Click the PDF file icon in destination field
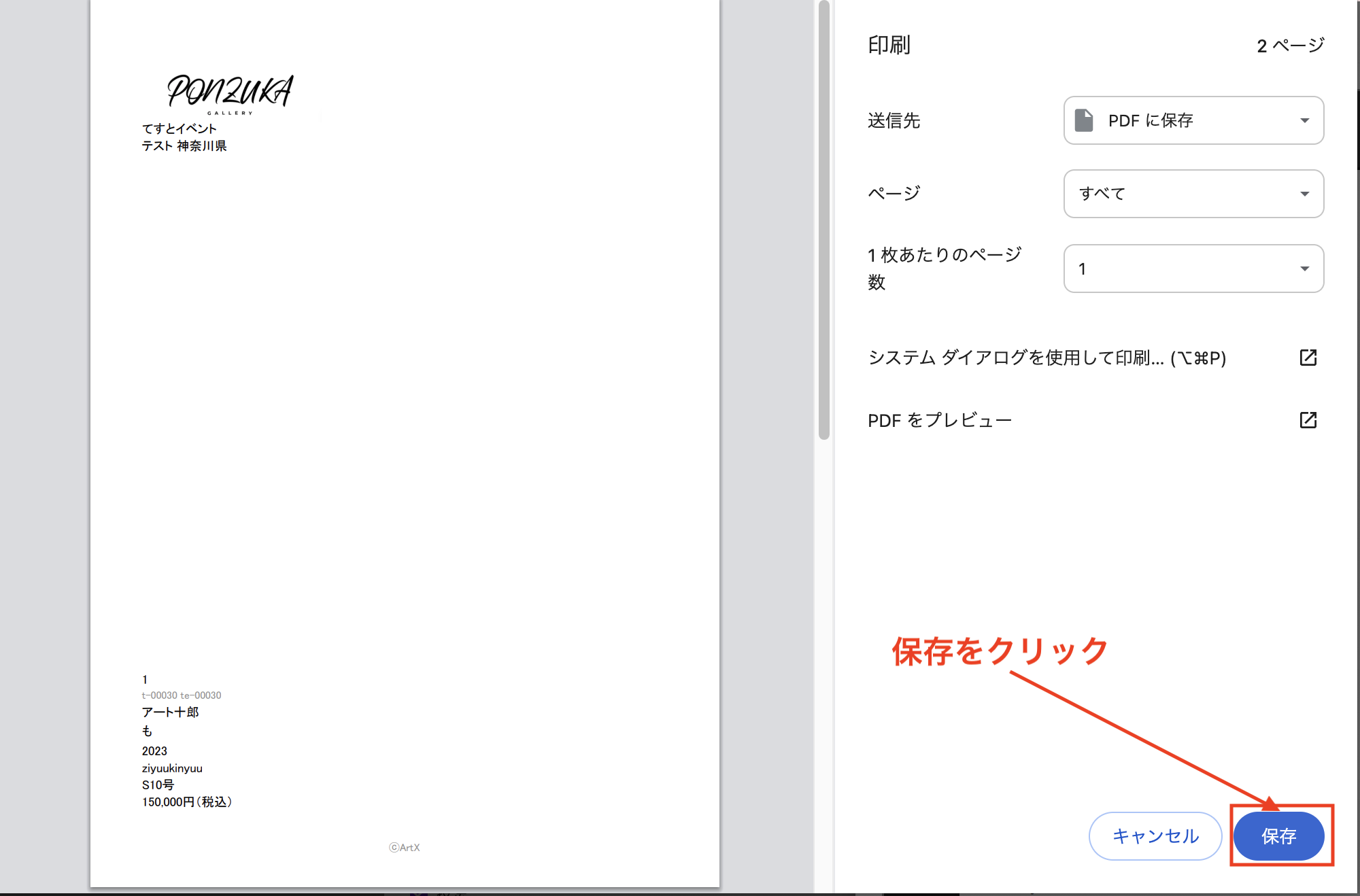The height and width of the screenshot is (896, 1360). tap(1083, 120)
